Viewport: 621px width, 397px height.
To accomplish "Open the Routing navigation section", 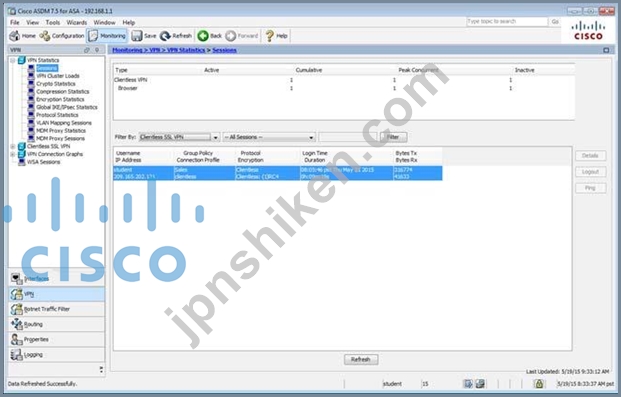I will tap(57, 324).
